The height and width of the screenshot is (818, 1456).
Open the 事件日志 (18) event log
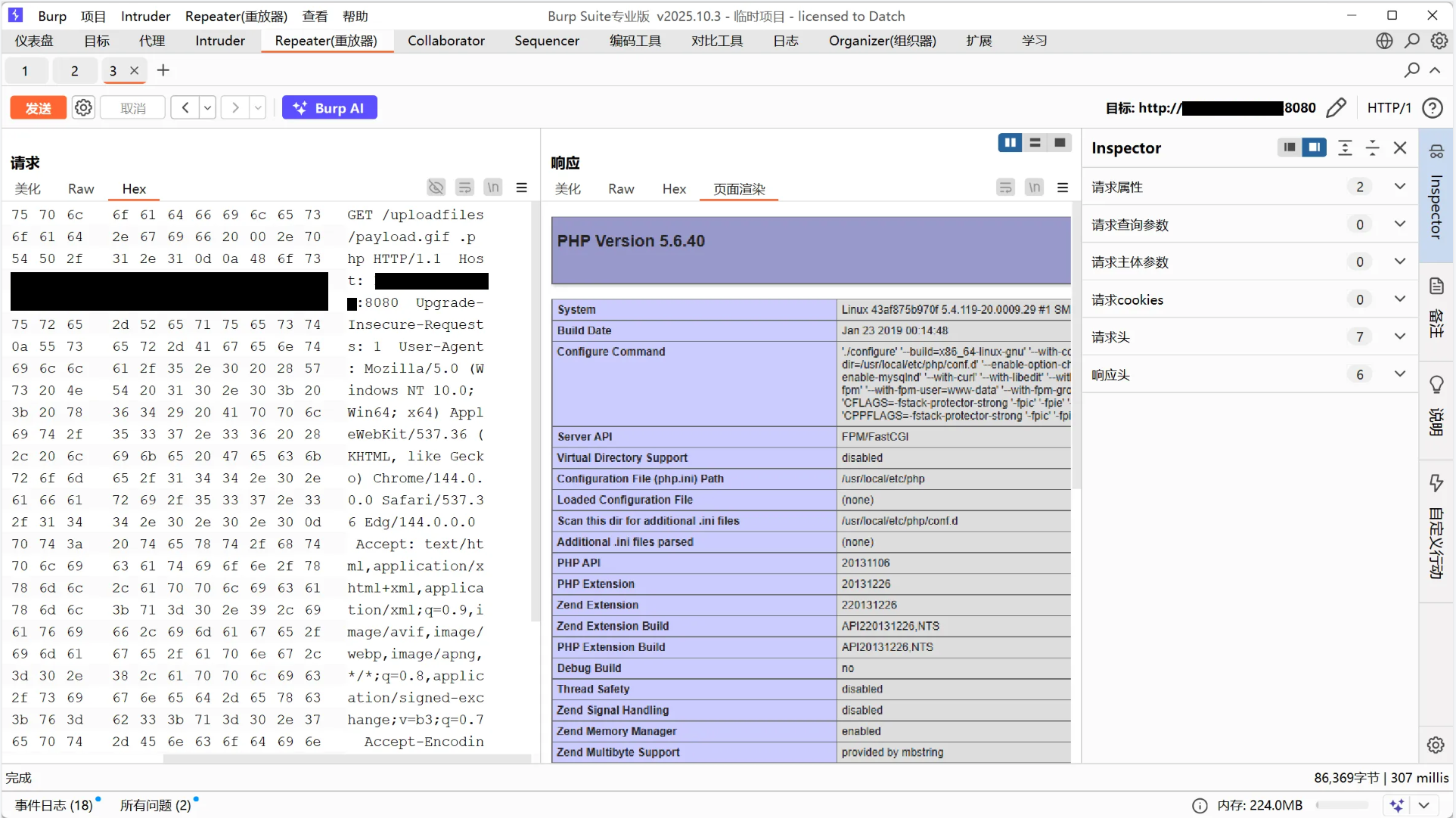point(54,805)
